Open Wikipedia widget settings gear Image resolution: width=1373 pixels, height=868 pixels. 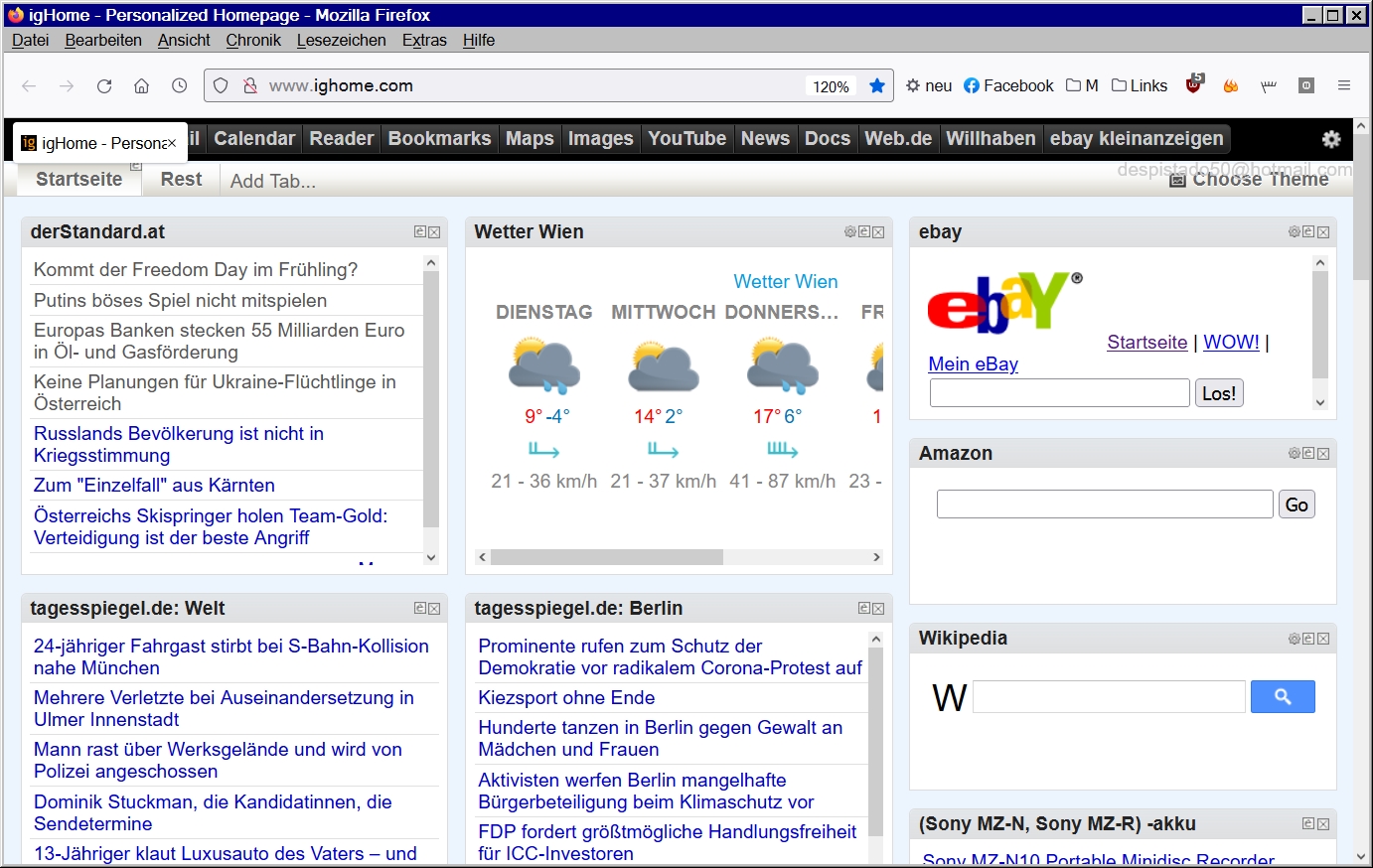1295,640
